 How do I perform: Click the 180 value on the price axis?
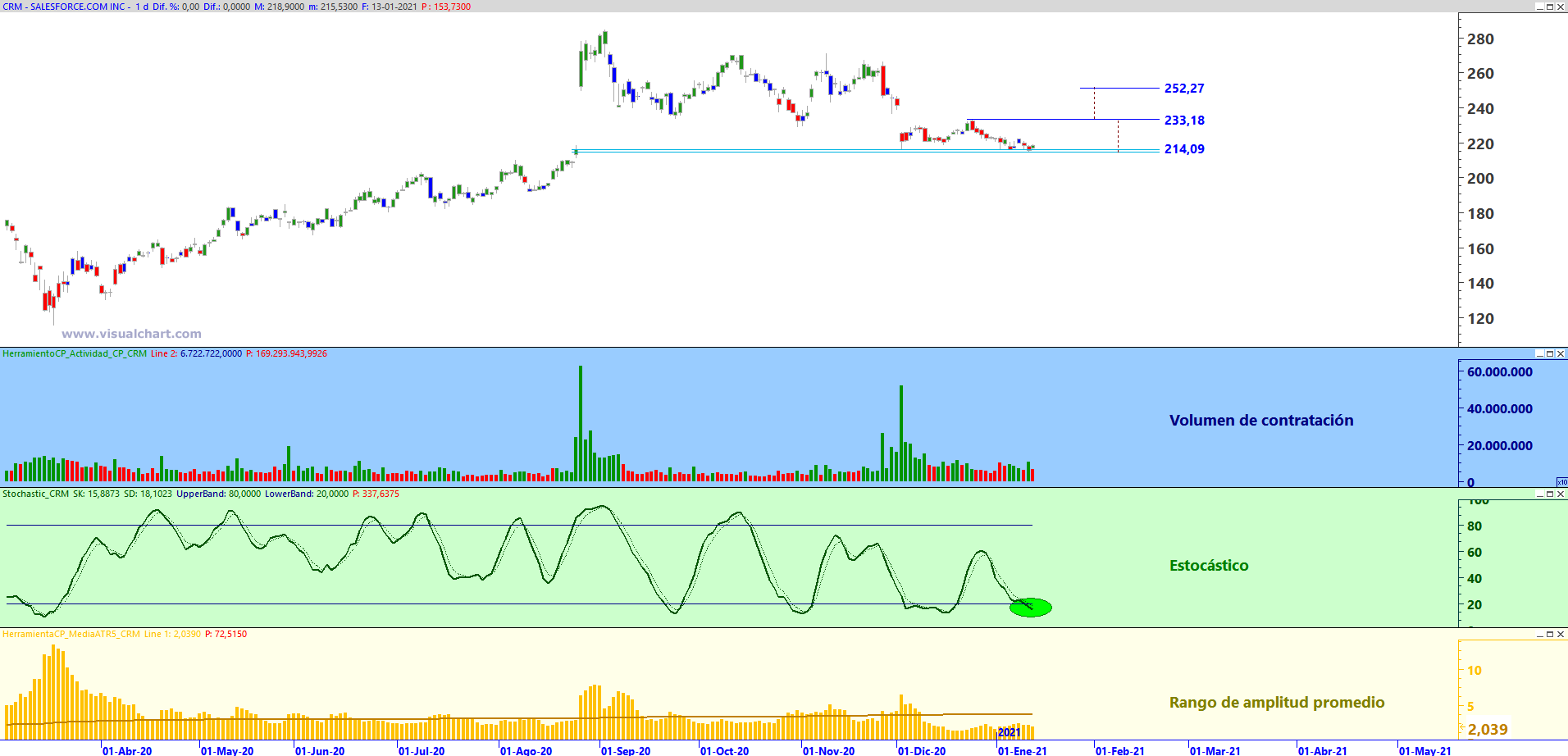[1480, 214]
